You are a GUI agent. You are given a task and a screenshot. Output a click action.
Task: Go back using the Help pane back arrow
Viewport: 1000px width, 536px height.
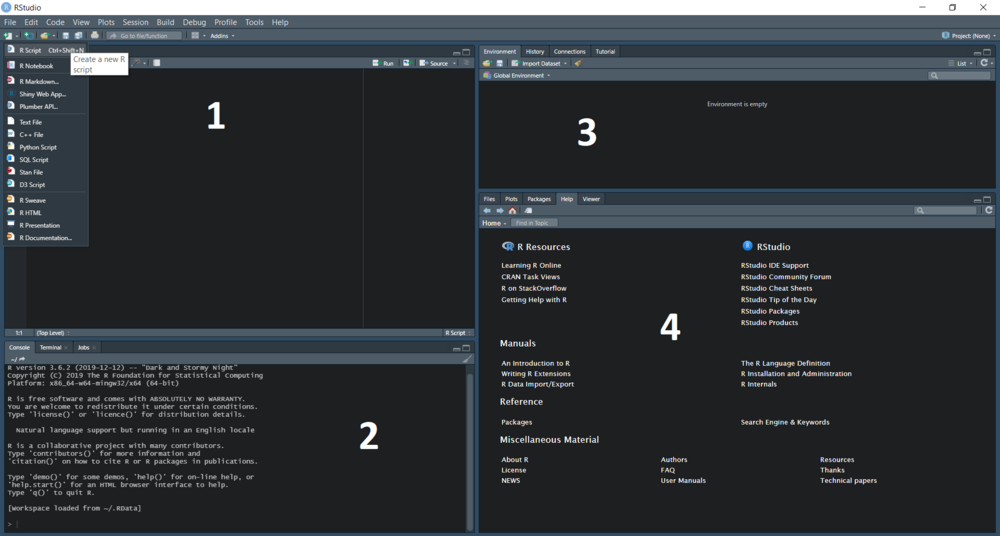[487, 211]
